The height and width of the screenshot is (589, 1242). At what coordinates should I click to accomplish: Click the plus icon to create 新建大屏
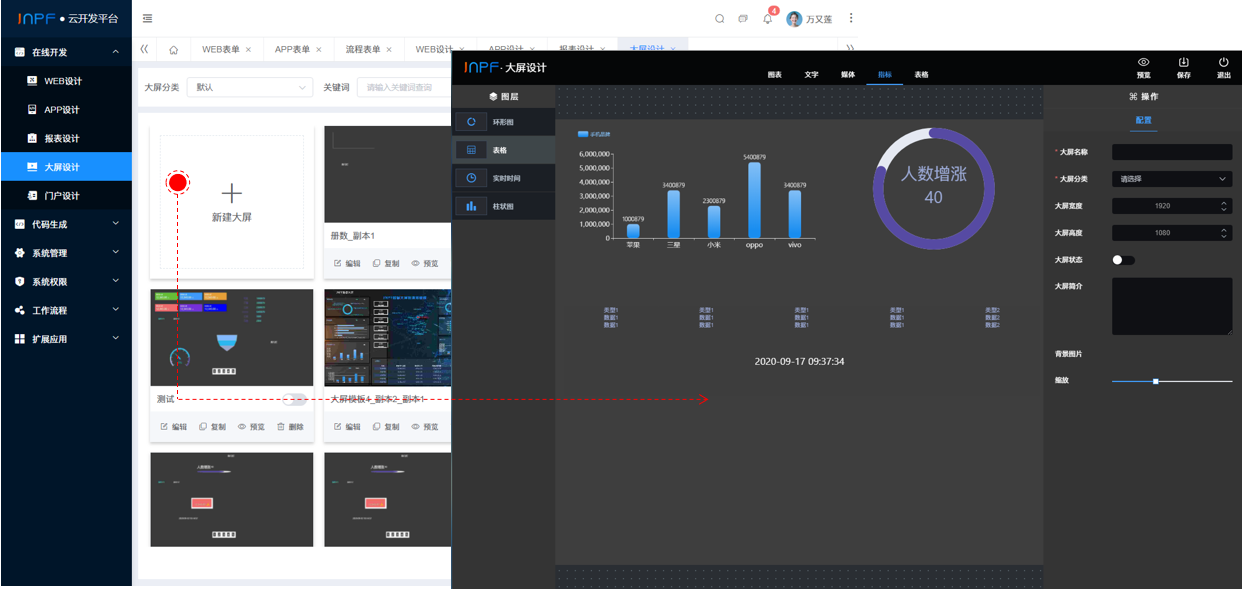[232, 193]
